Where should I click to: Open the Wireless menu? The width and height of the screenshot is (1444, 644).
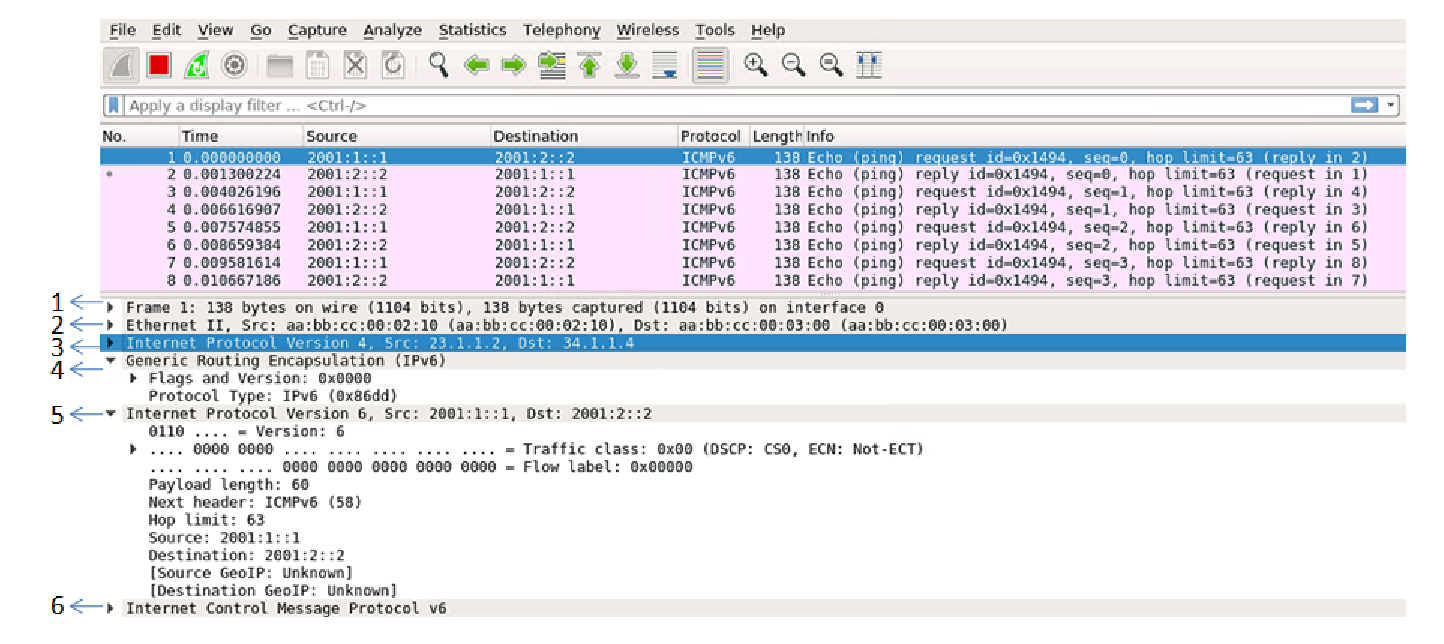click(x=647, y=30)
